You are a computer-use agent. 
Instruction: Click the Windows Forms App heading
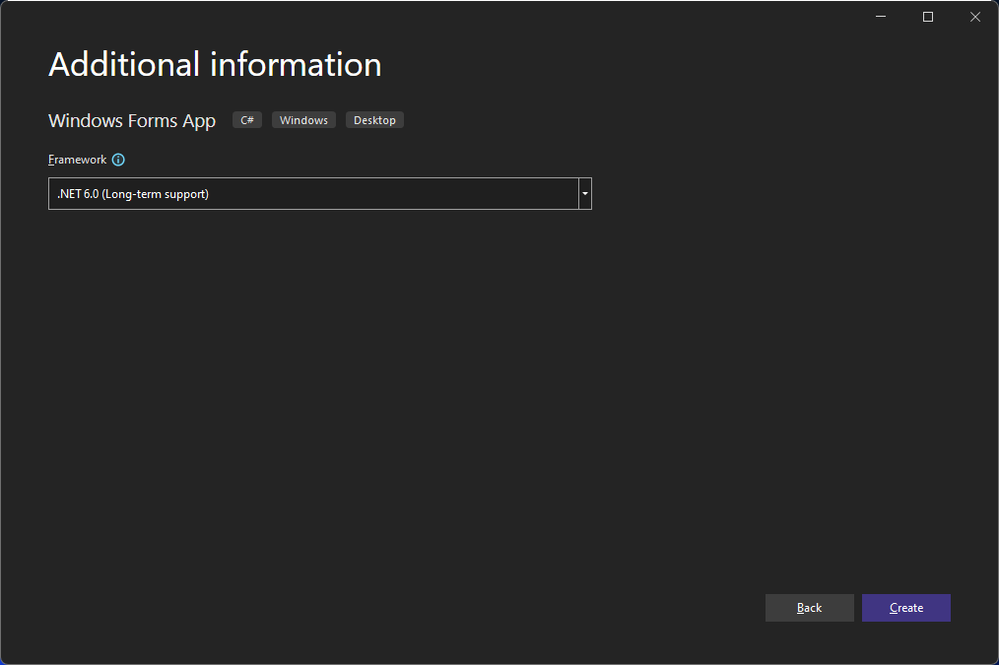pyautogui.click(x=132, y=121)
